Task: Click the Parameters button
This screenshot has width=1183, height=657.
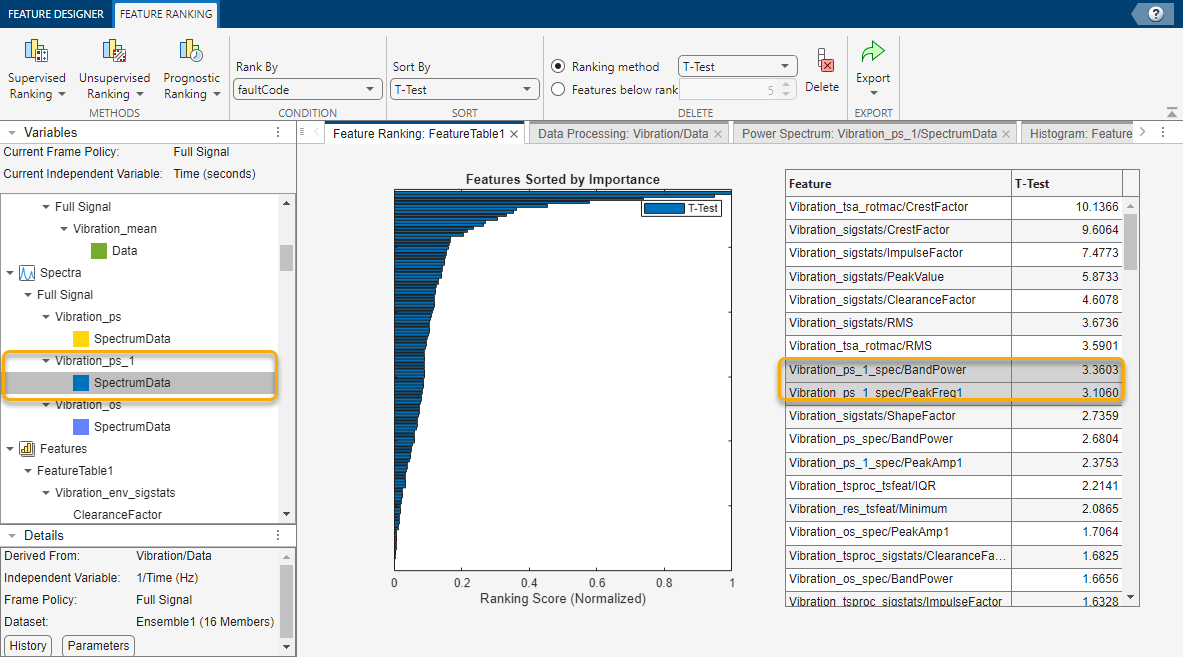Action: point(98,646)
